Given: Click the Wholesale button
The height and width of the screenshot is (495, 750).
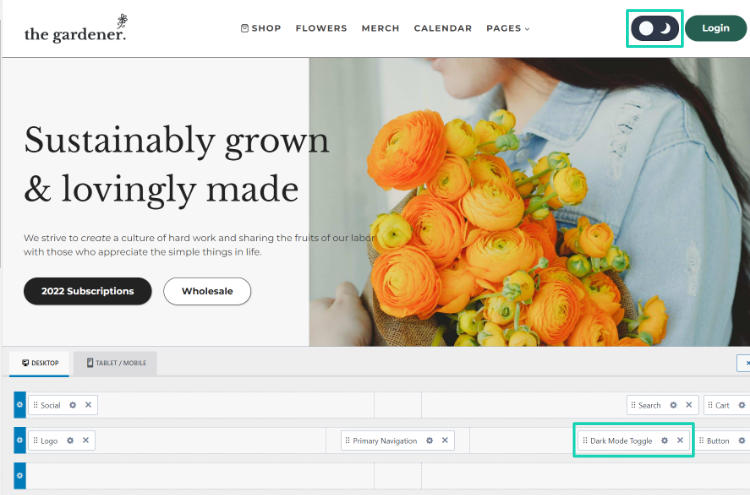Looking at the screenshot, I should tap(207, 291).
